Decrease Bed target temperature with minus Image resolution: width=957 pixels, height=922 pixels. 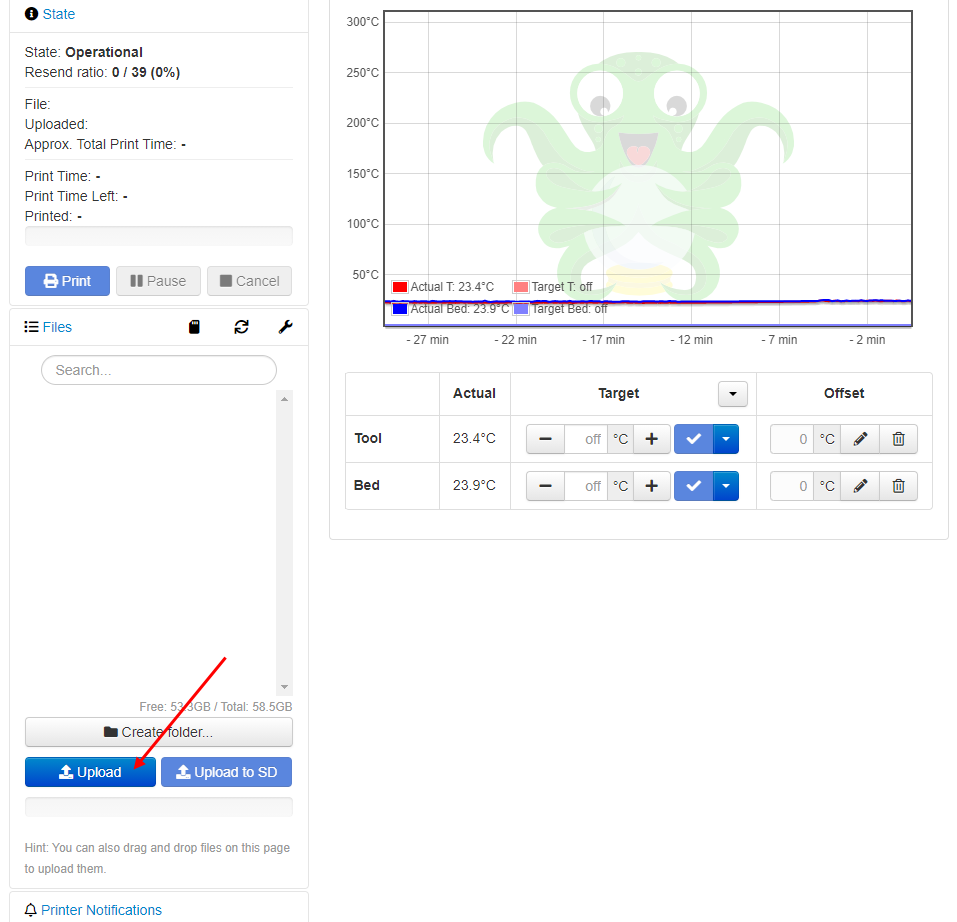[x=546, y=486]
